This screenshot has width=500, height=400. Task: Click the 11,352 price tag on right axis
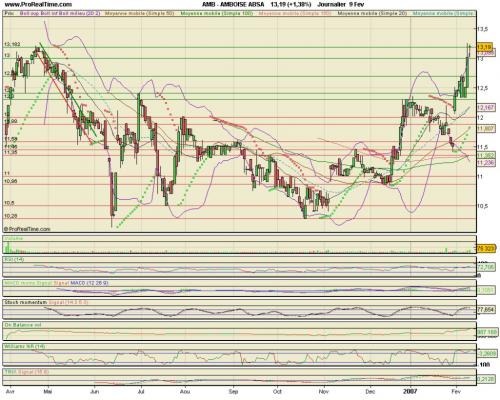[486, 156]
